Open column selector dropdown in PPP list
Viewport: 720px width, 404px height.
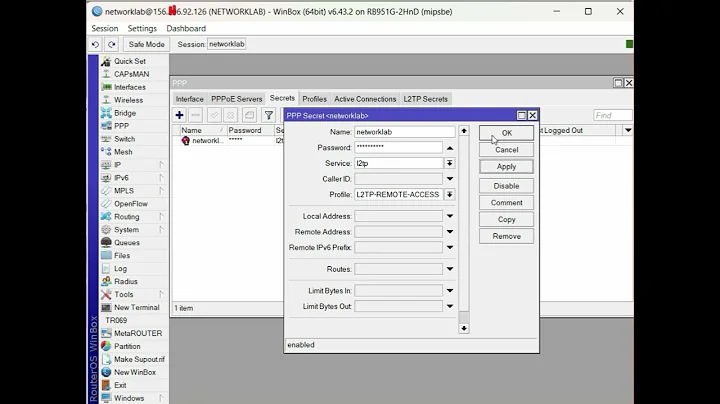(x=628, y=130)
